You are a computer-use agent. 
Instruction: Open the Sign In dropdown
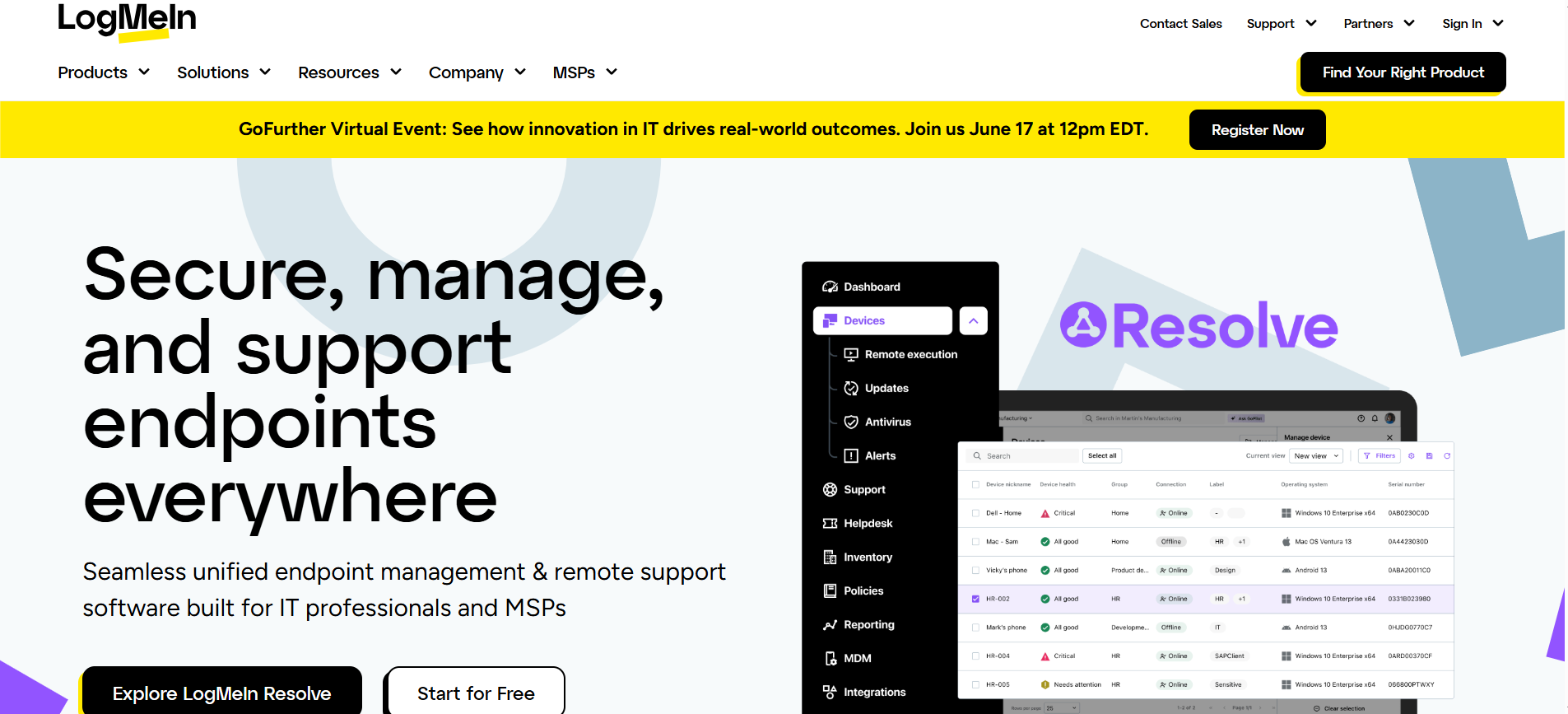click(x=1473, y=24)
